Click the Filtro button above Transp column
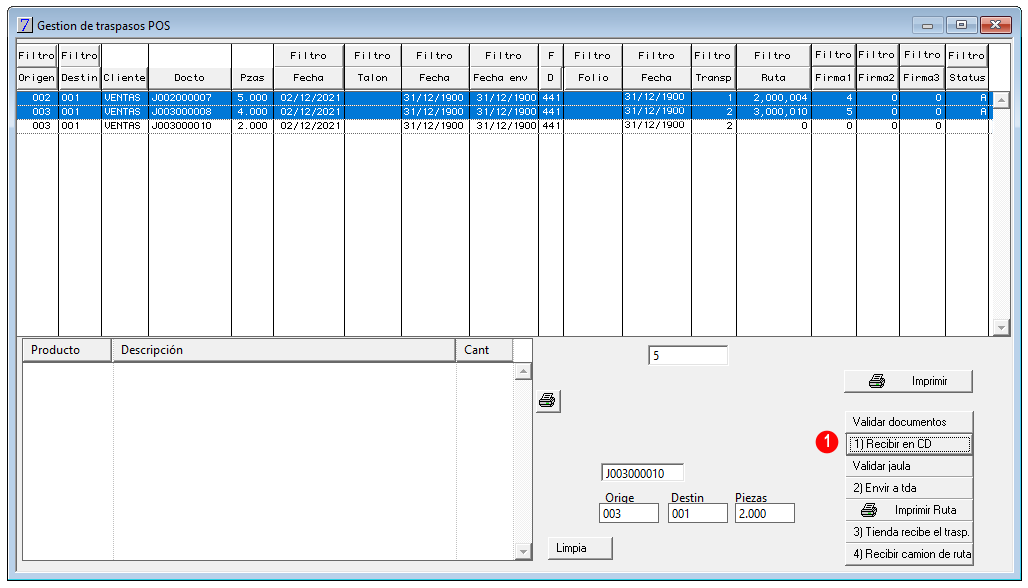 click(713, 56)
